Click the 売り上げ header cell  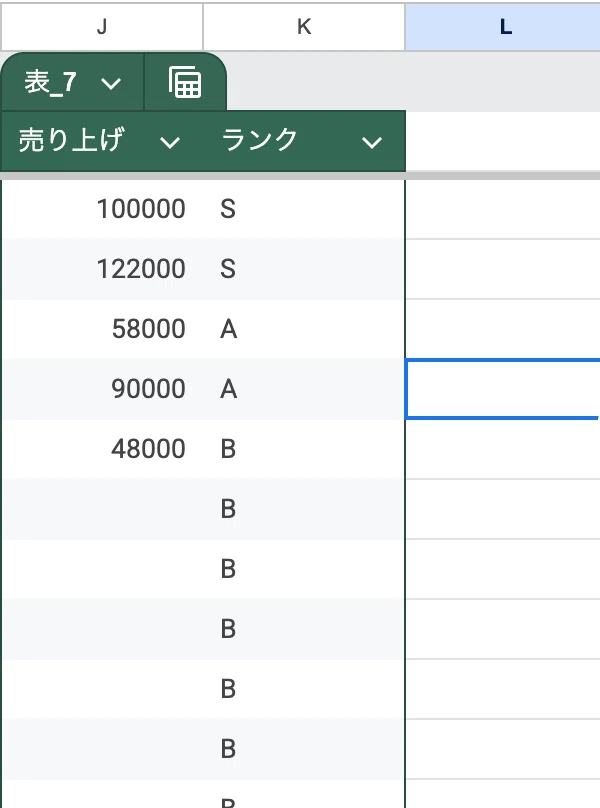click(x=102, y=141)
